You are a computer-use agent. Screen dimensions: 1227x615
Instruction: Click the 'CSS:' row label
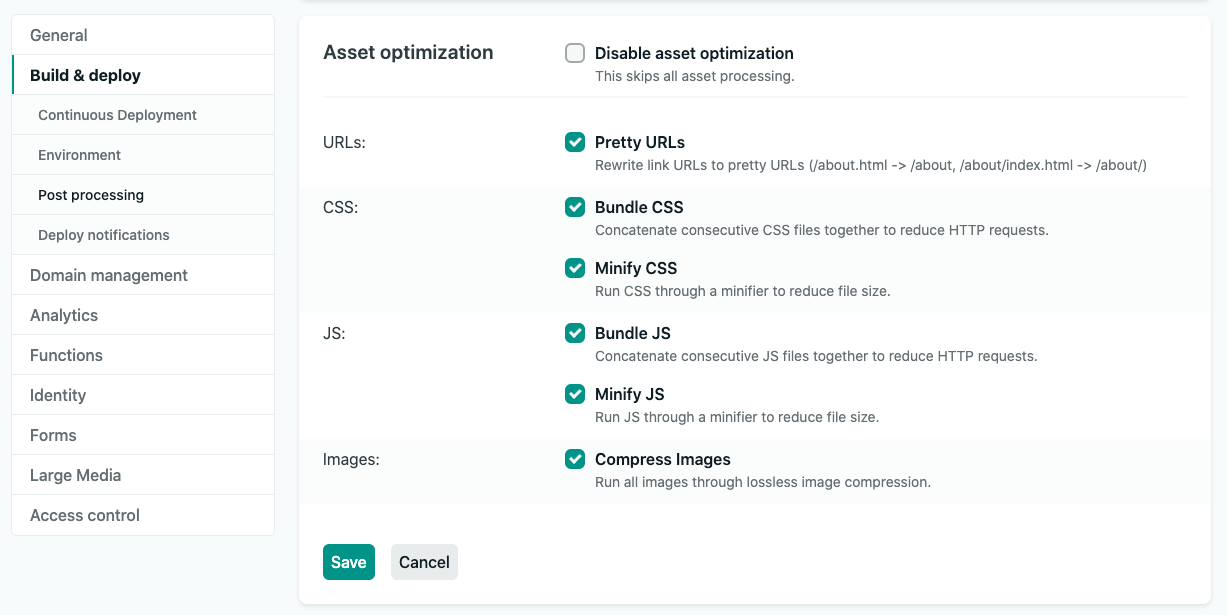[x=341, y=208]
